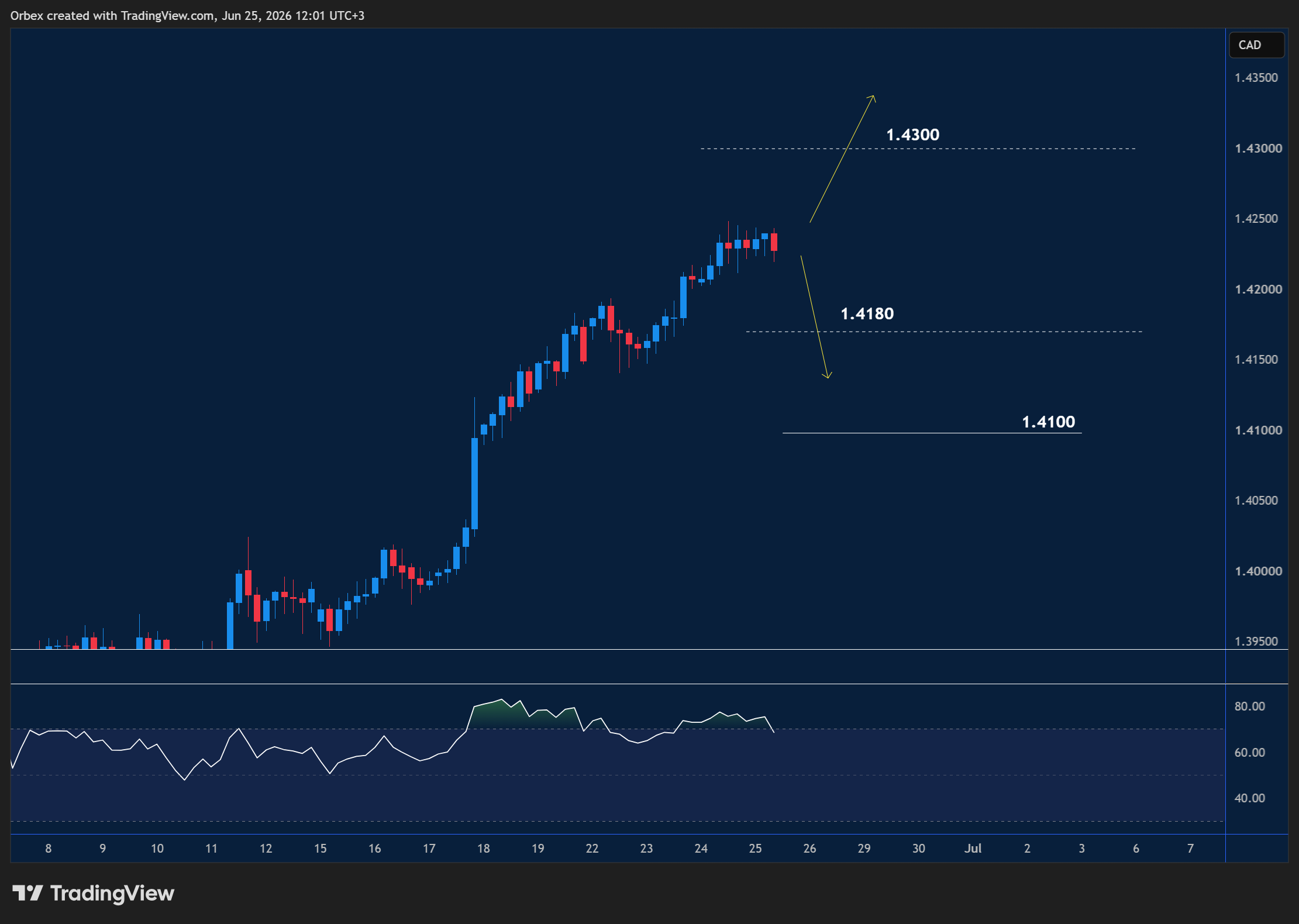Screen dimensions: 1299x924
Task: Click the 1.41000 price axis label
Action: 1258,430
